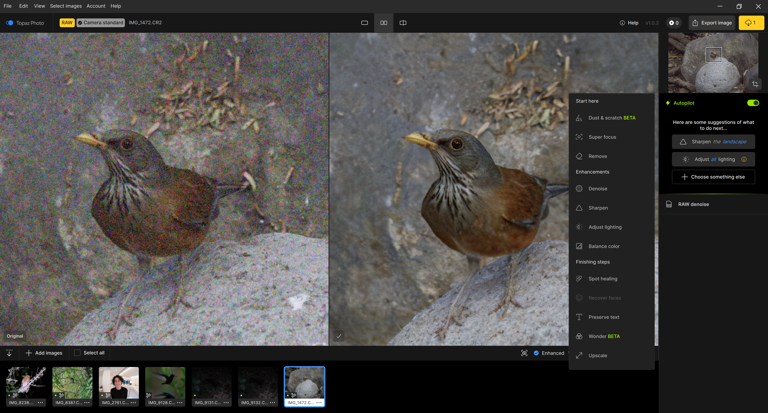768x413 pixels.
Task: Expand Choose something else options
Action: pos(713,177)
